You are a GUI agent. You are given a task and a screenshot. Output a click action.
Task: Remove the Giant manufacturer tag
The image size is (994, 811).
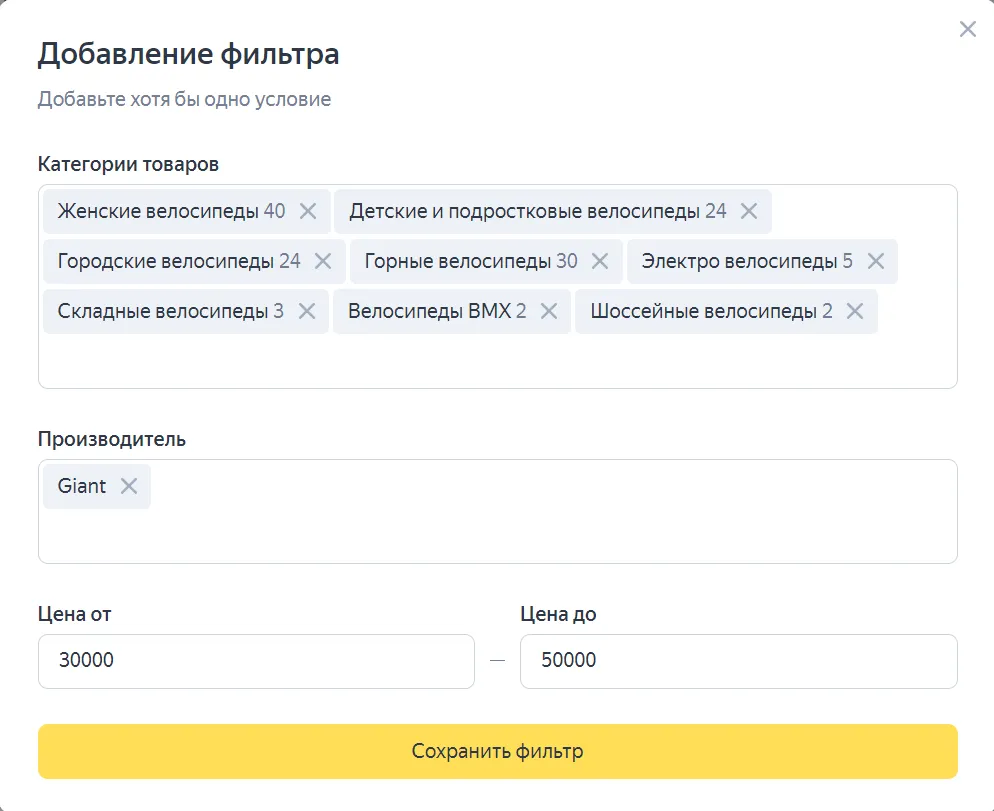point(129,486)
